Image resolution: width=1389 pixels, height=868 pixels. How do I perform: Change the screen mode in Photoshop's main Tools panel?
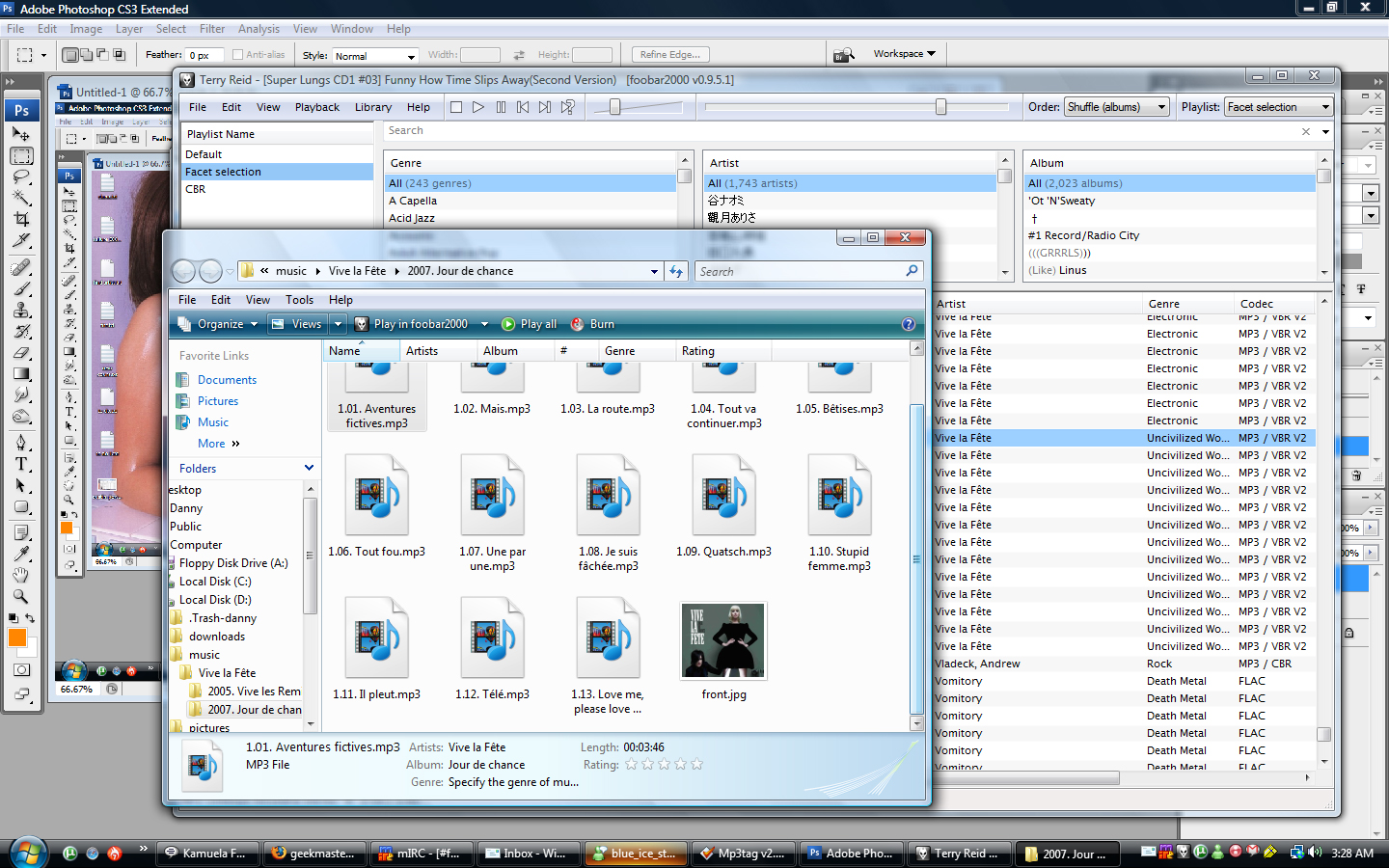pos(21,694)
